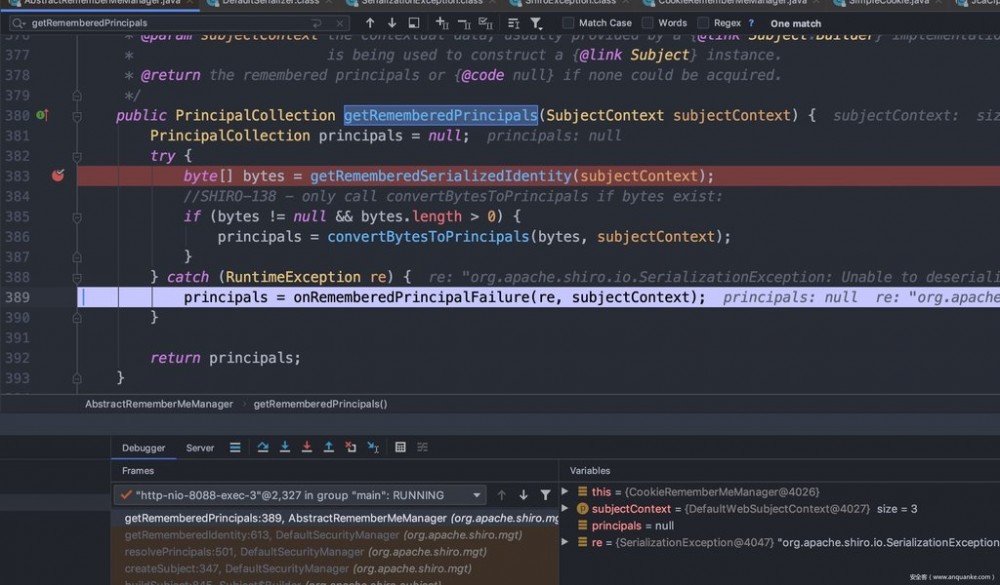1000x585 pixels.
Task: Click the red Force Step Into icon
Action: tap(307, 447)
